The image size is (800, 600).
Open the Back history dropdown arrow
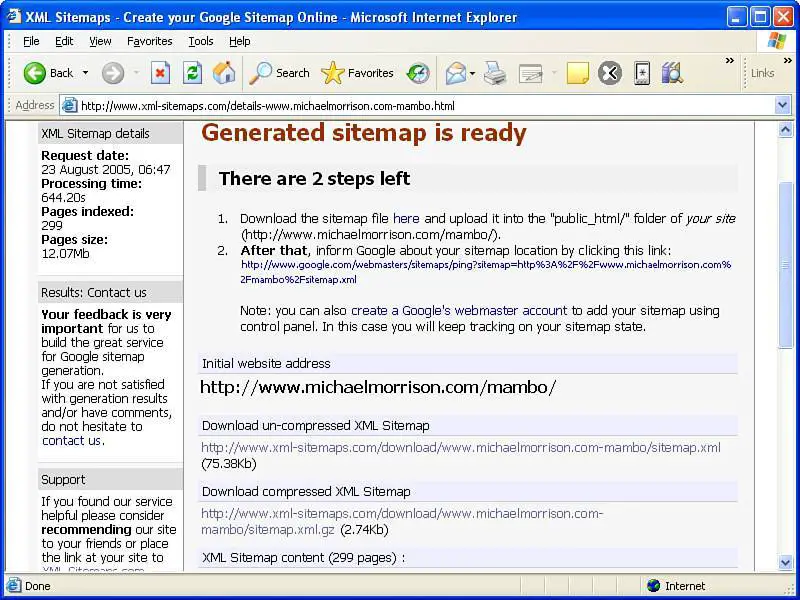[x=85, y=73]
